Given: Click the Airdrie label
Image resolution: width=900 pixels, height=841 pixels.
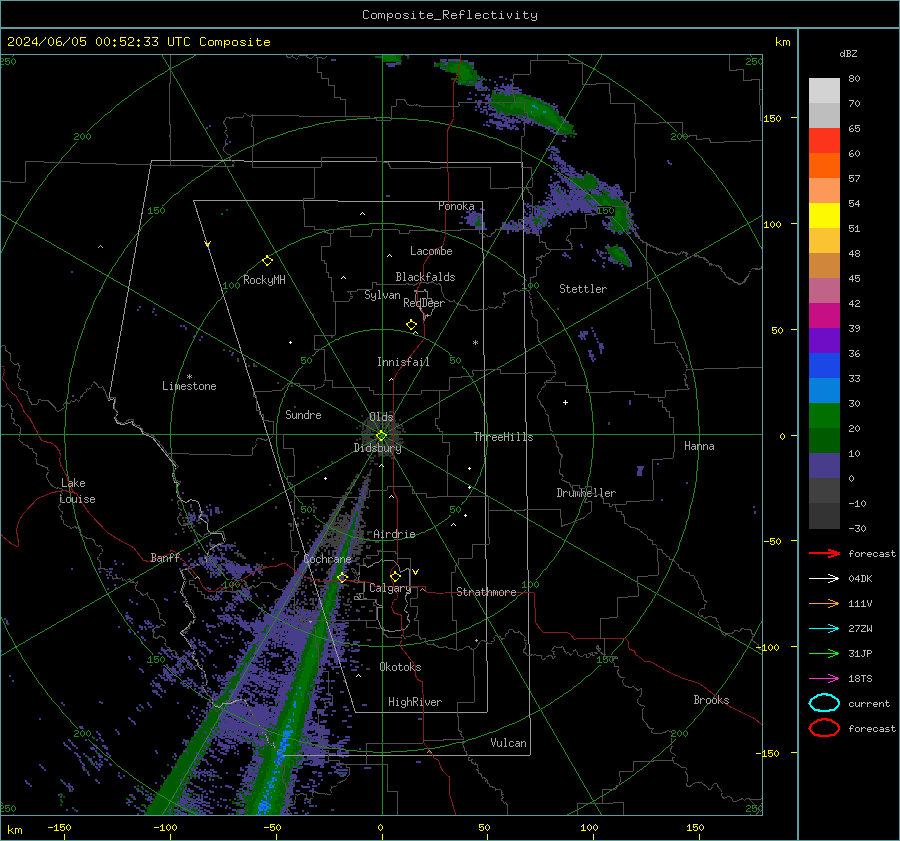Looking at the screenshot, I should [394, 534].
